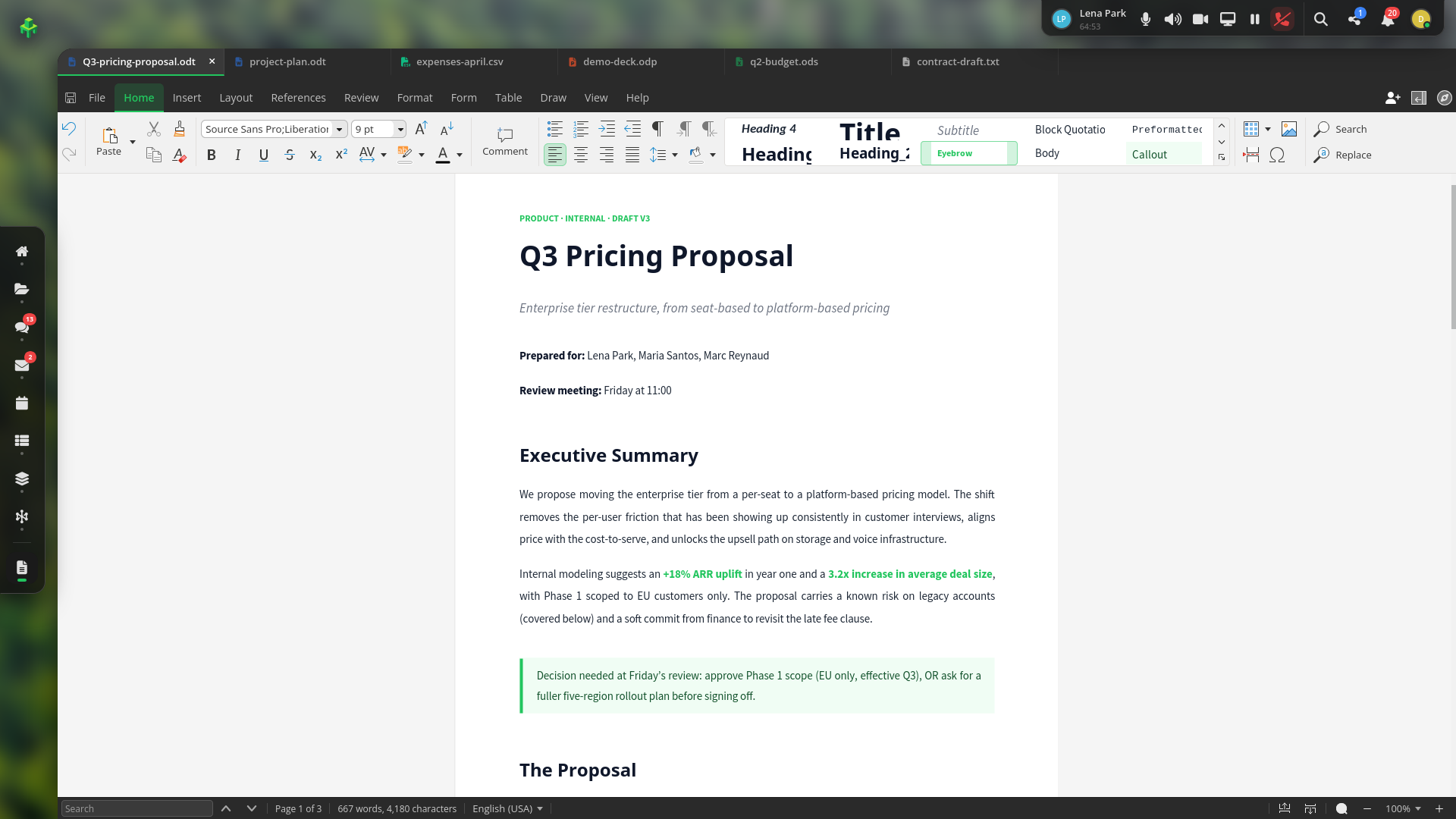Open the font name dropdown
The image size is (1456, 819).
pos(339,129)
